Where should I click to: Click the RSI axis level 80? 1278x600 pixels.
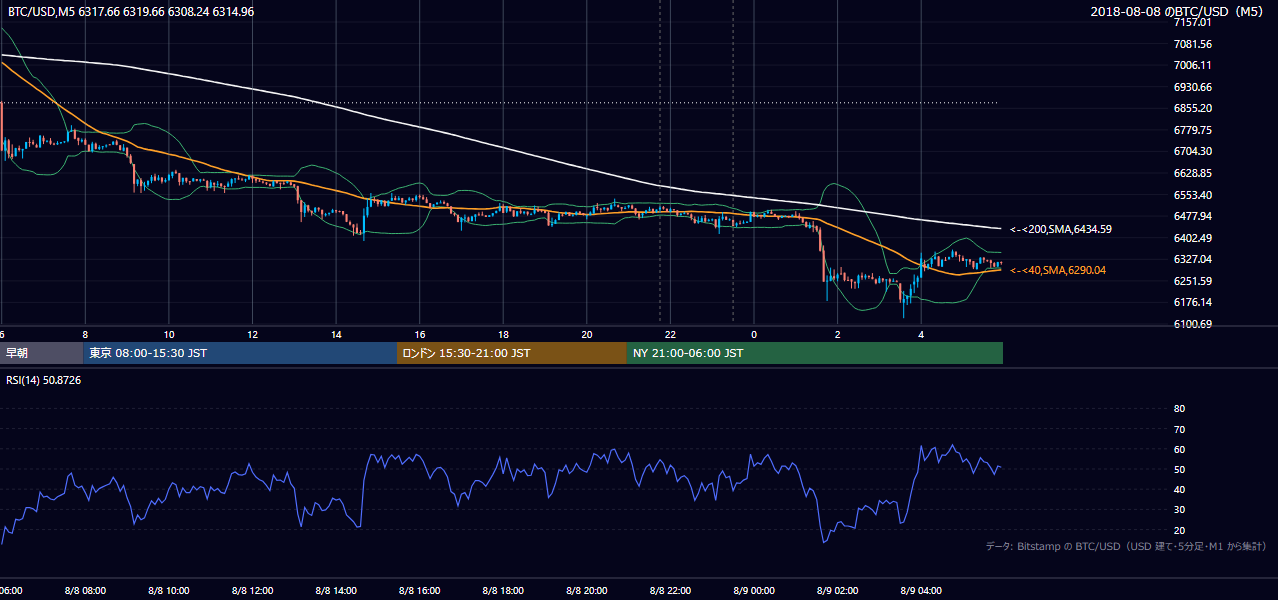1179,409
